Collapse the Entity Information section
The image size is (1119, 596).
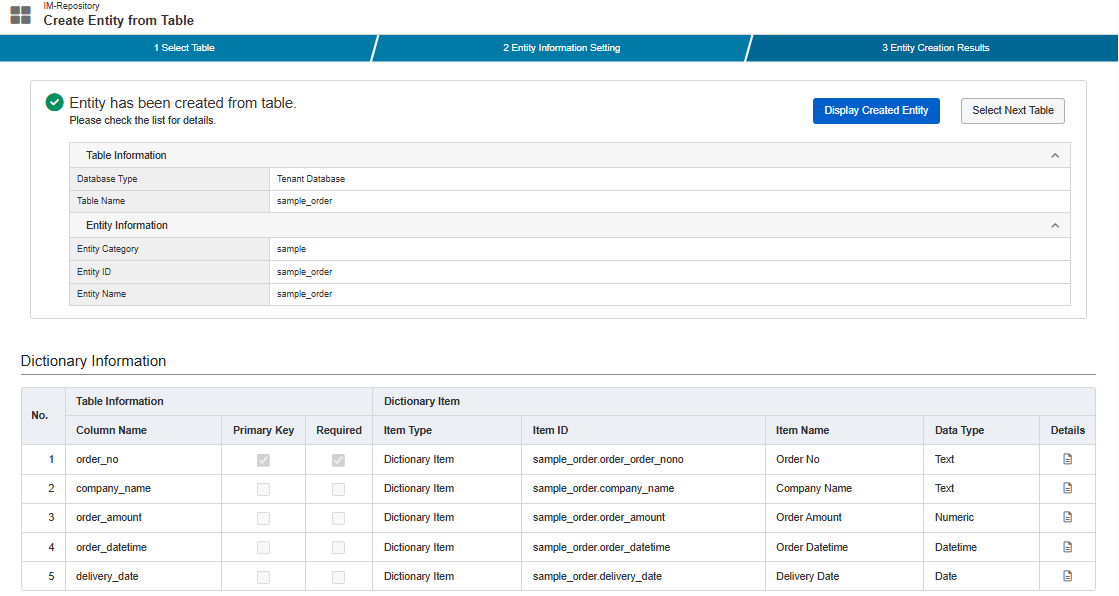(x=1055, y=226)
